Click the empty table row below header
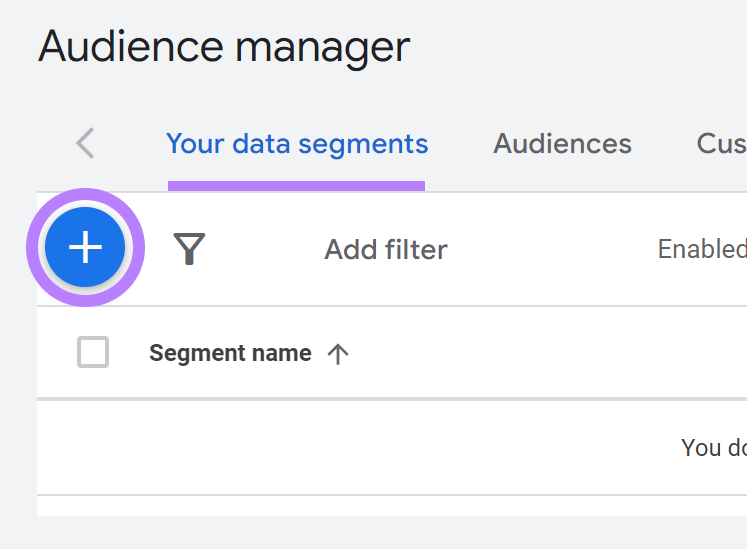 pos(350,447)
